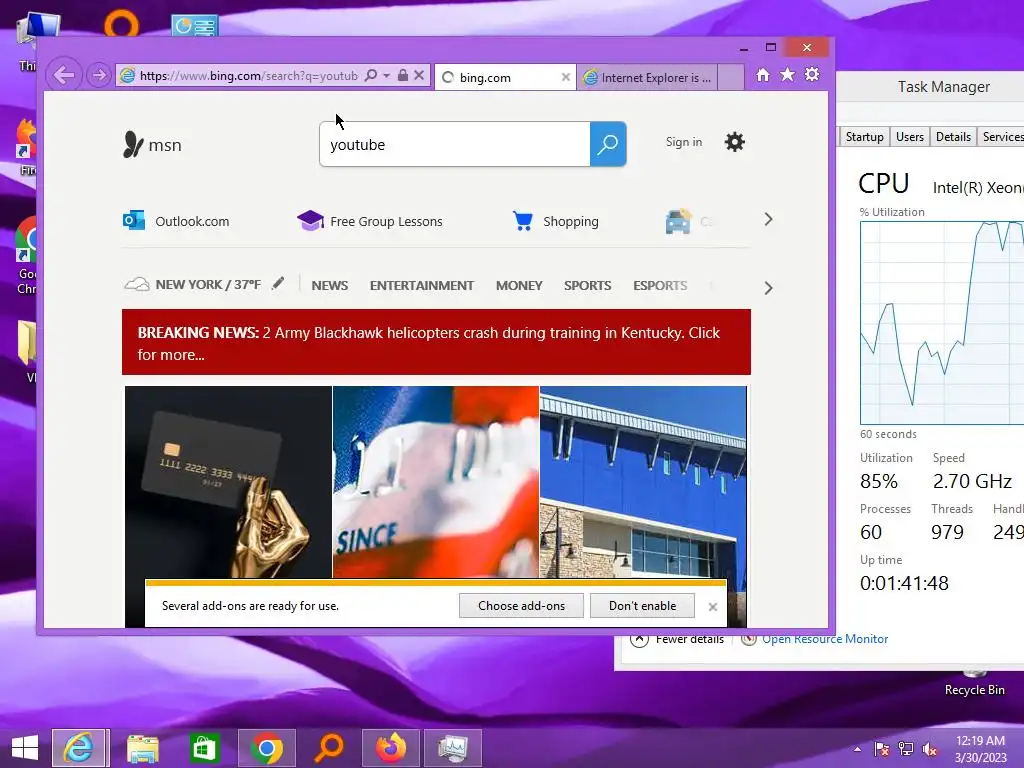This screenshot has width=1024, height=768.
Task: Switch to Services tab in Task Manager
Action: [x=1002, y=136]
